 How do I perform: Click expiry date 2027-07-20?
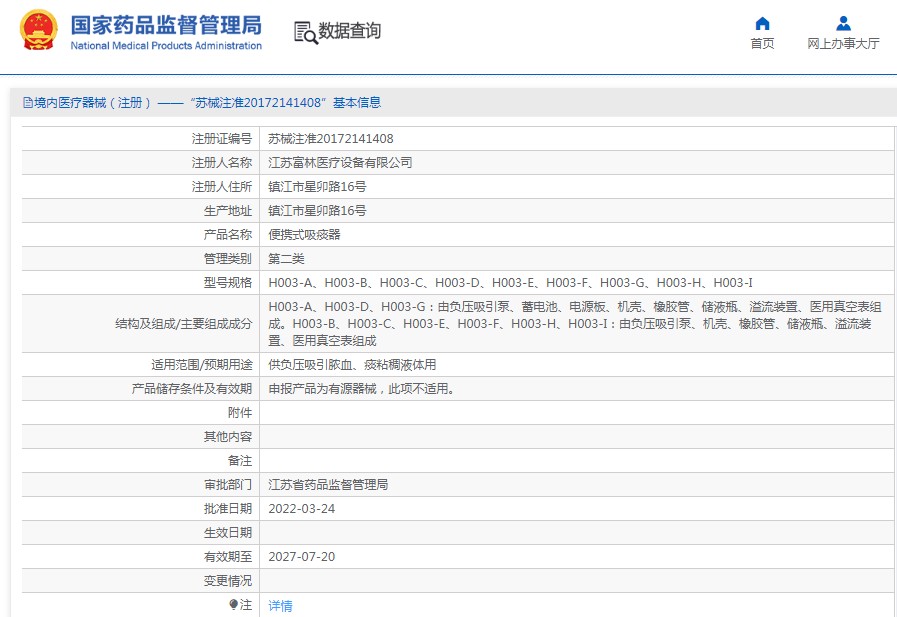coord(301,557)
